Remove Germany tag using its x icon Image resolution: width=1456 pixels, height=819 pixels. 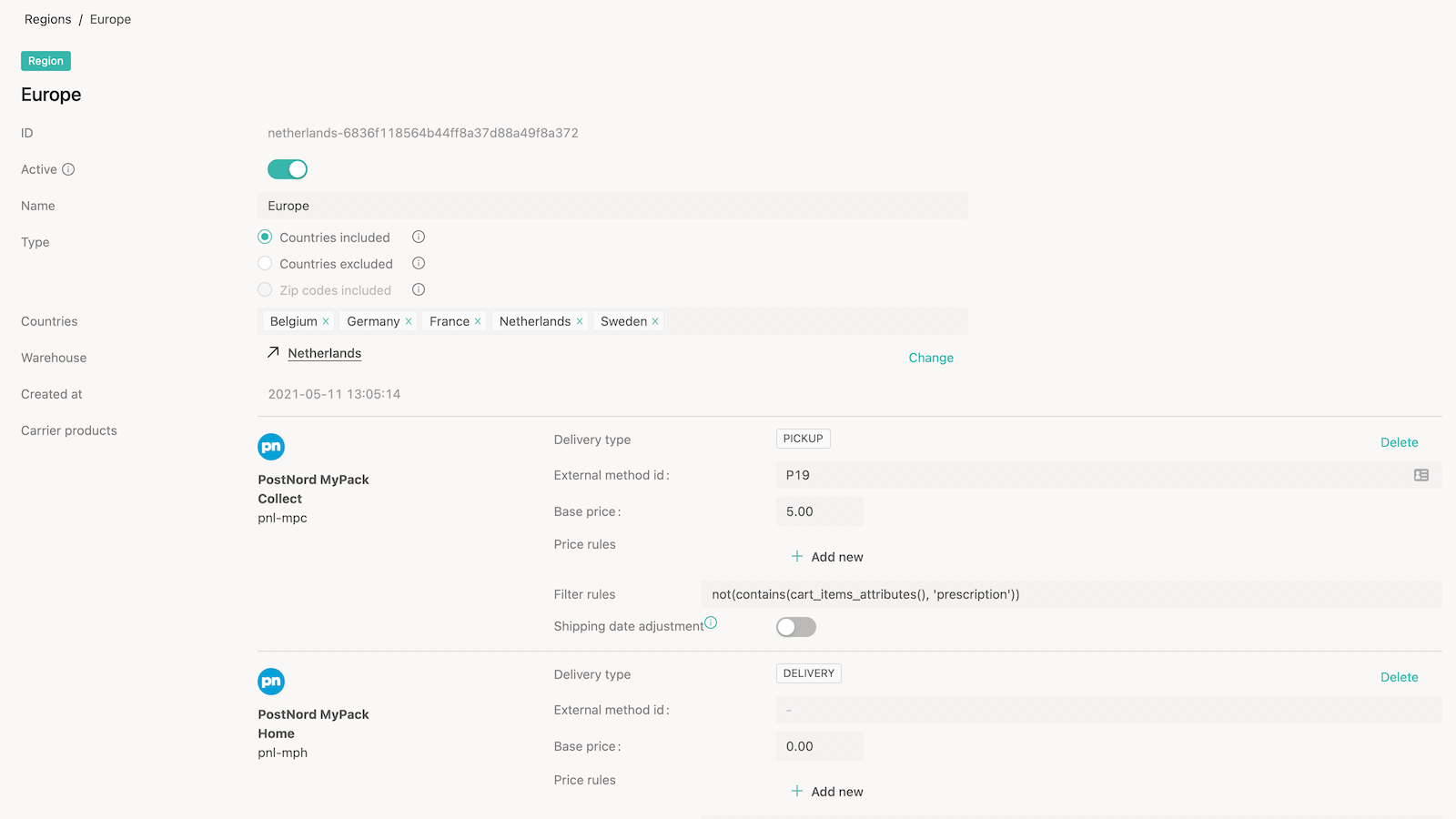409,321
